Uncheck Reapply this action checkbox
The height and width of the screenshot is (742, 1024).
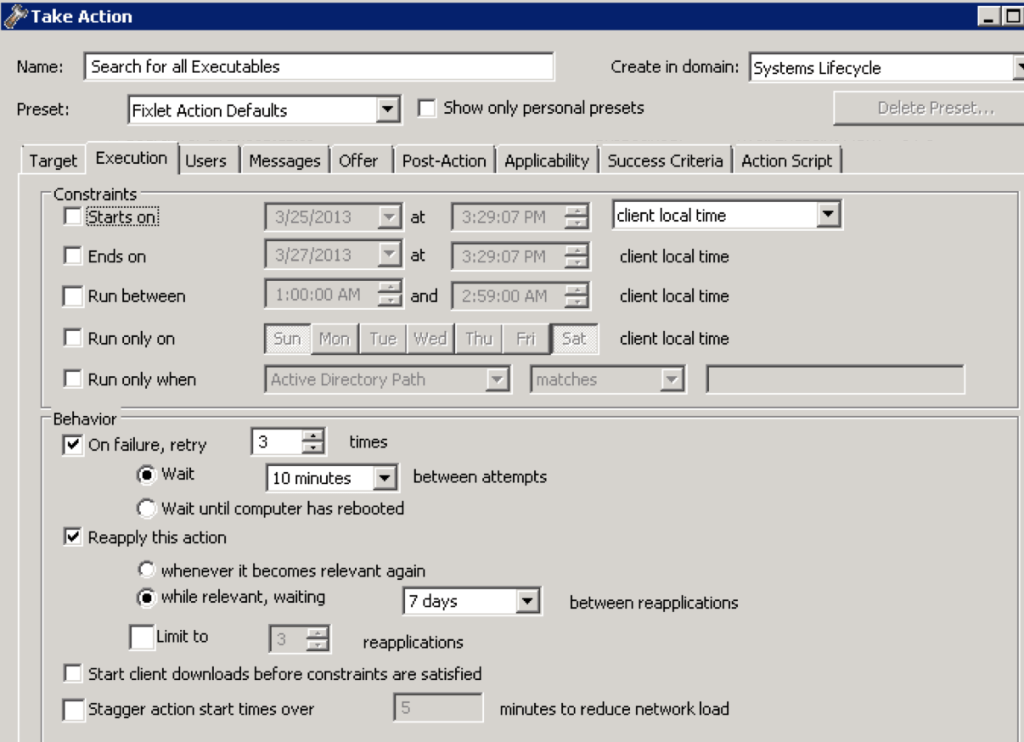click(73, 538)
